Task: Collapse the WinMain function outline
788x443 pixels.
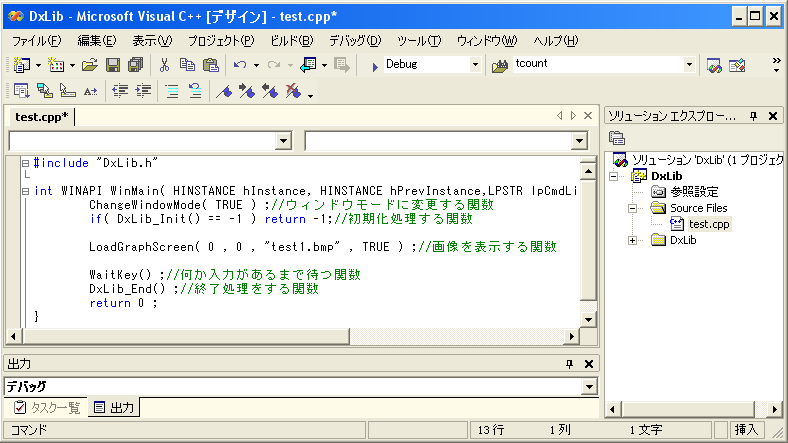Action: (x=25, y=191)
